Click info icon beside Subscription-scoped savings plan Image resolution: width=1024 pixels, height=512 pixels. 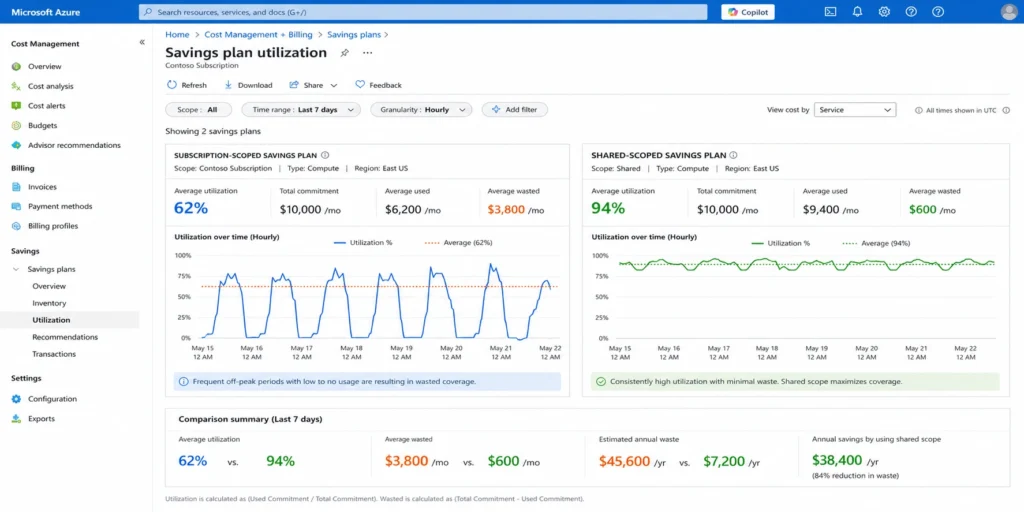[325, 155]
